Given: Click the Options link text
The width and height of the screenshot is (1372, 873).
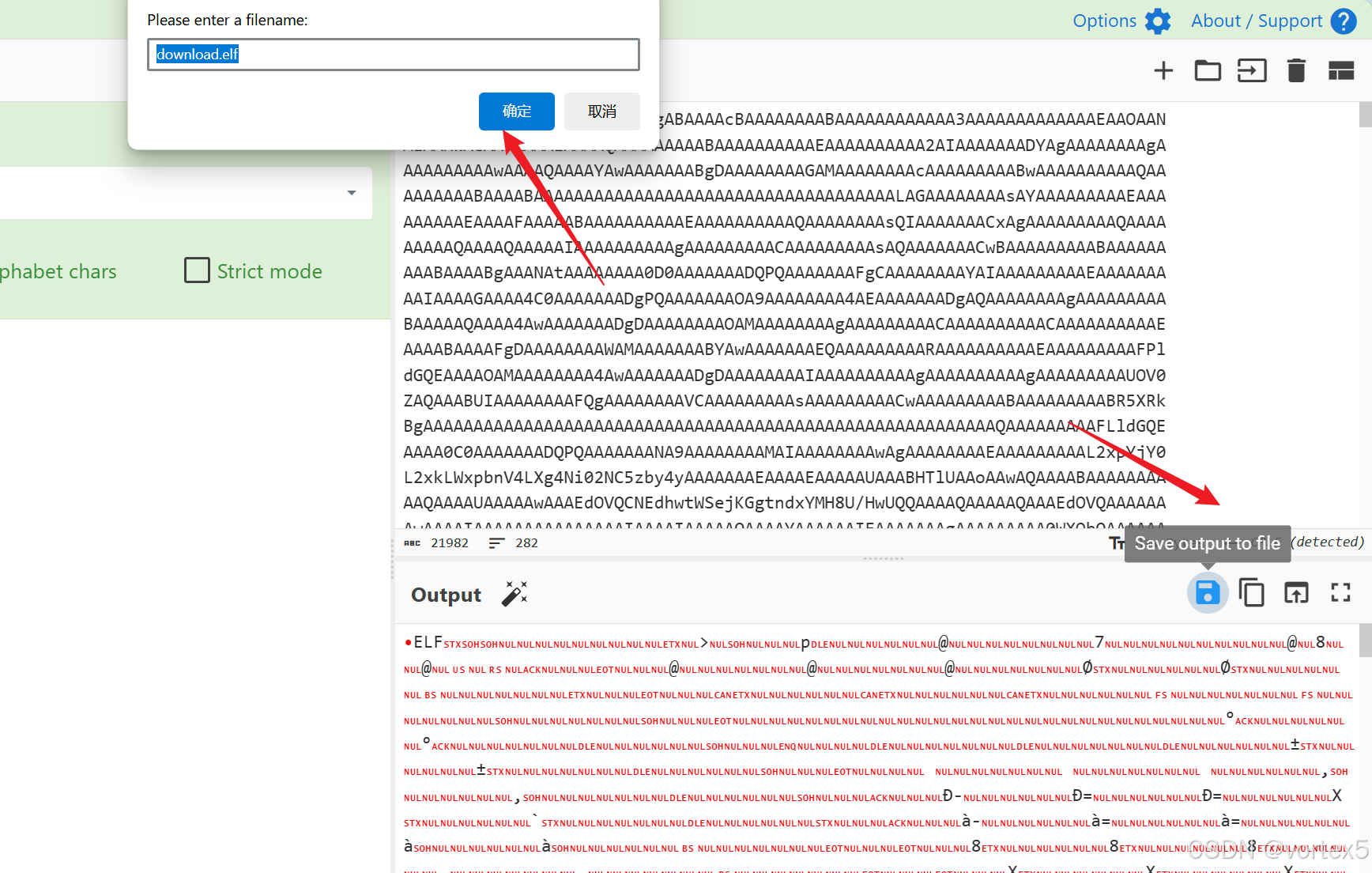Looking at the screenshot, I should (x=1104, y=21).
